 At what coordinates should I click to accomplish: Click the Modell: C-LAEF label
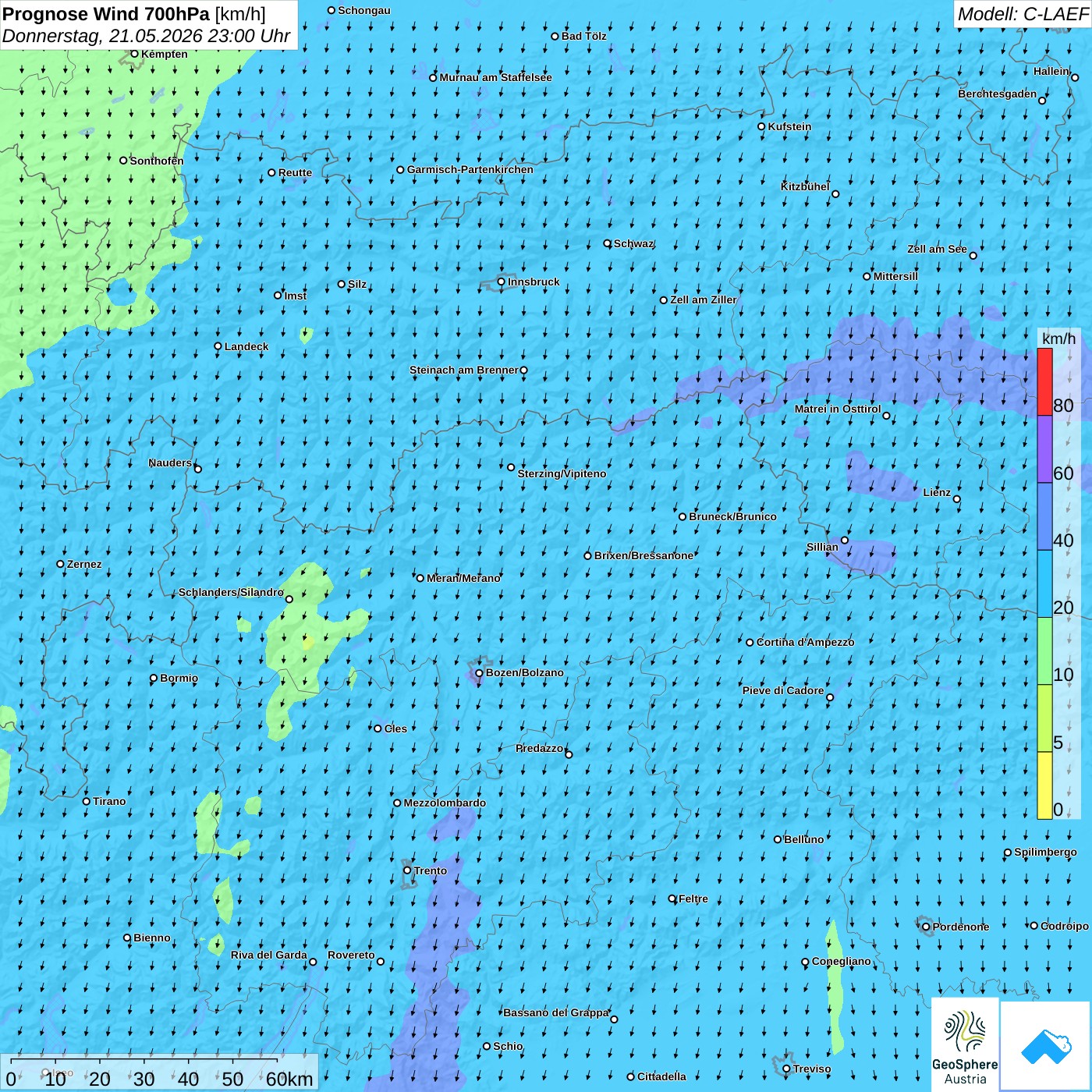pyautogui.click(x=1023, y=14)
